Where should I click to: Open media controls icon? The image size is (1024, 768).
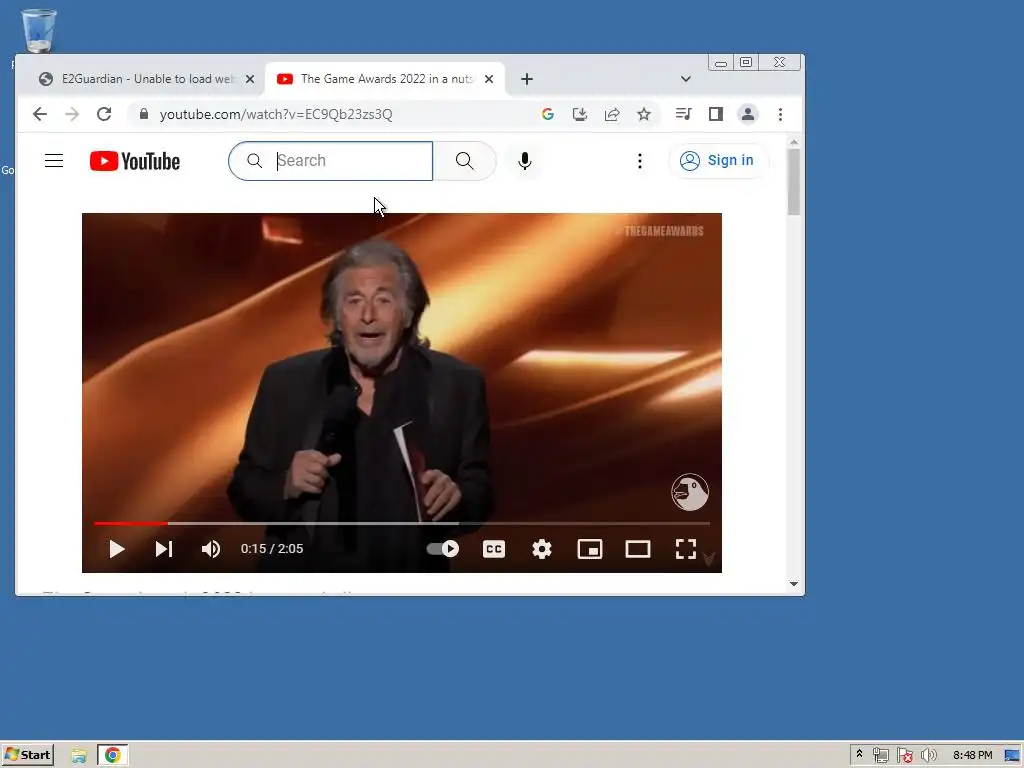click(x=683, y=114)
